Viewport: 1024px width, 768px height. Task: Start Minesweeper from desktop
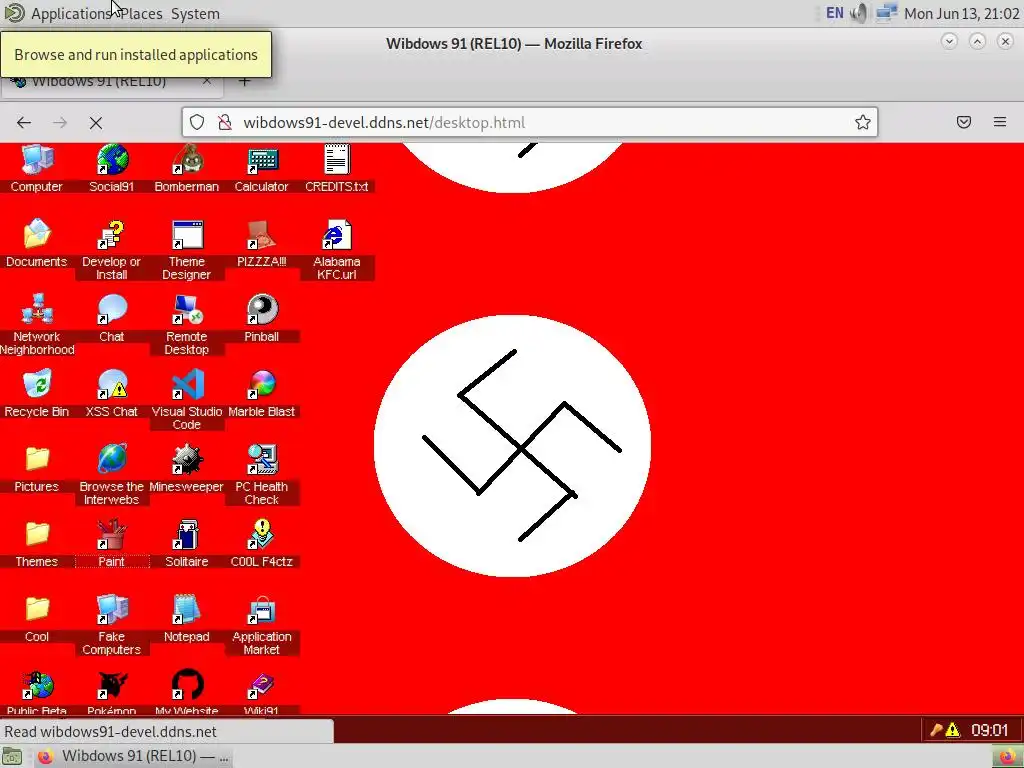pyautogui.click(x=187, y=470)
